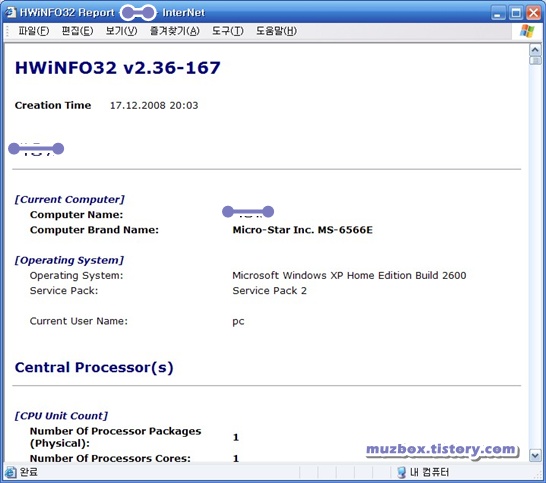Click the Computer Name: label

(77, 215)
